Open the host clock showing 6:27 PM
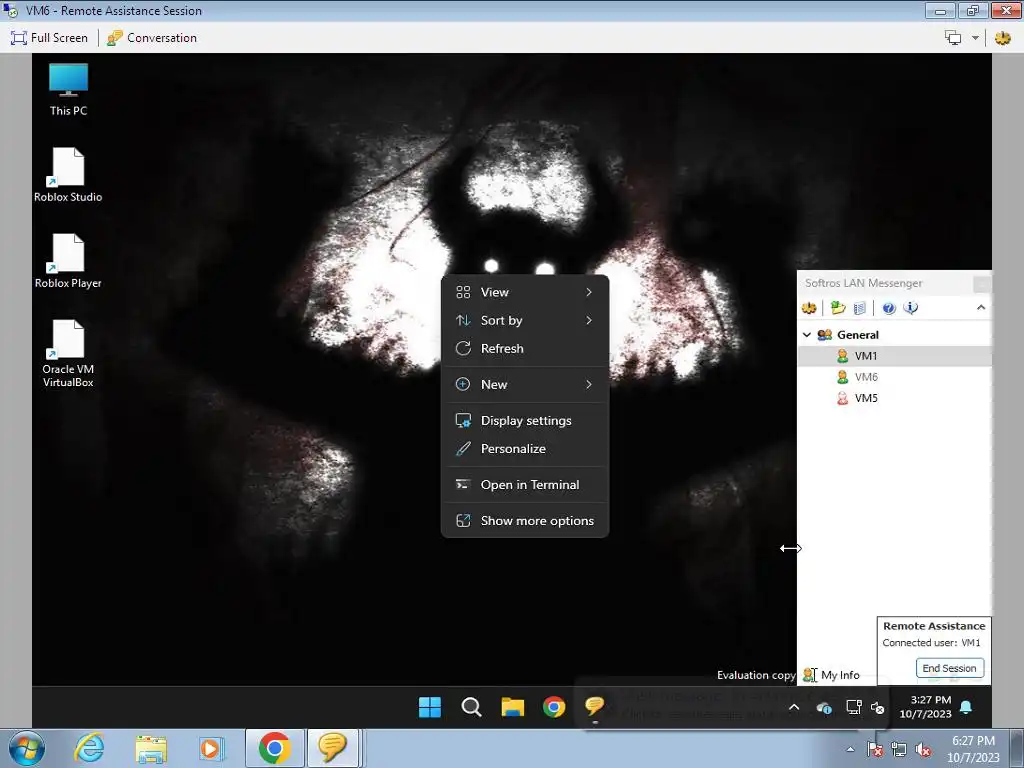The height and width of the screenshot is (768, 1024). (x=973, y=749)
